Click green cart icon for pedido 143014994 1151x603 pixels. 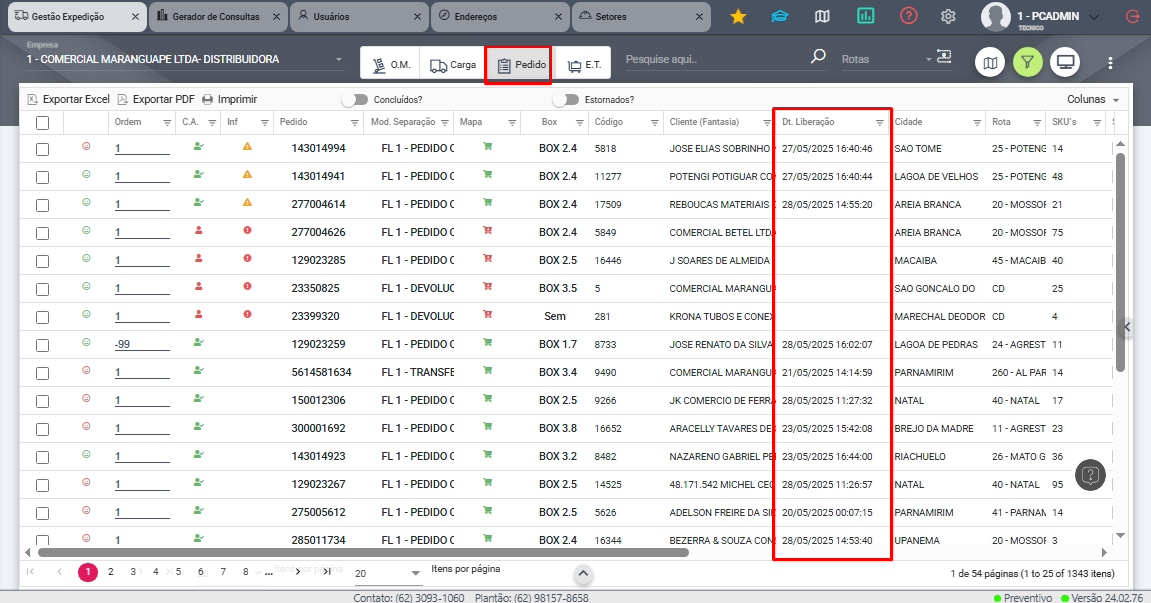point(487,147)
